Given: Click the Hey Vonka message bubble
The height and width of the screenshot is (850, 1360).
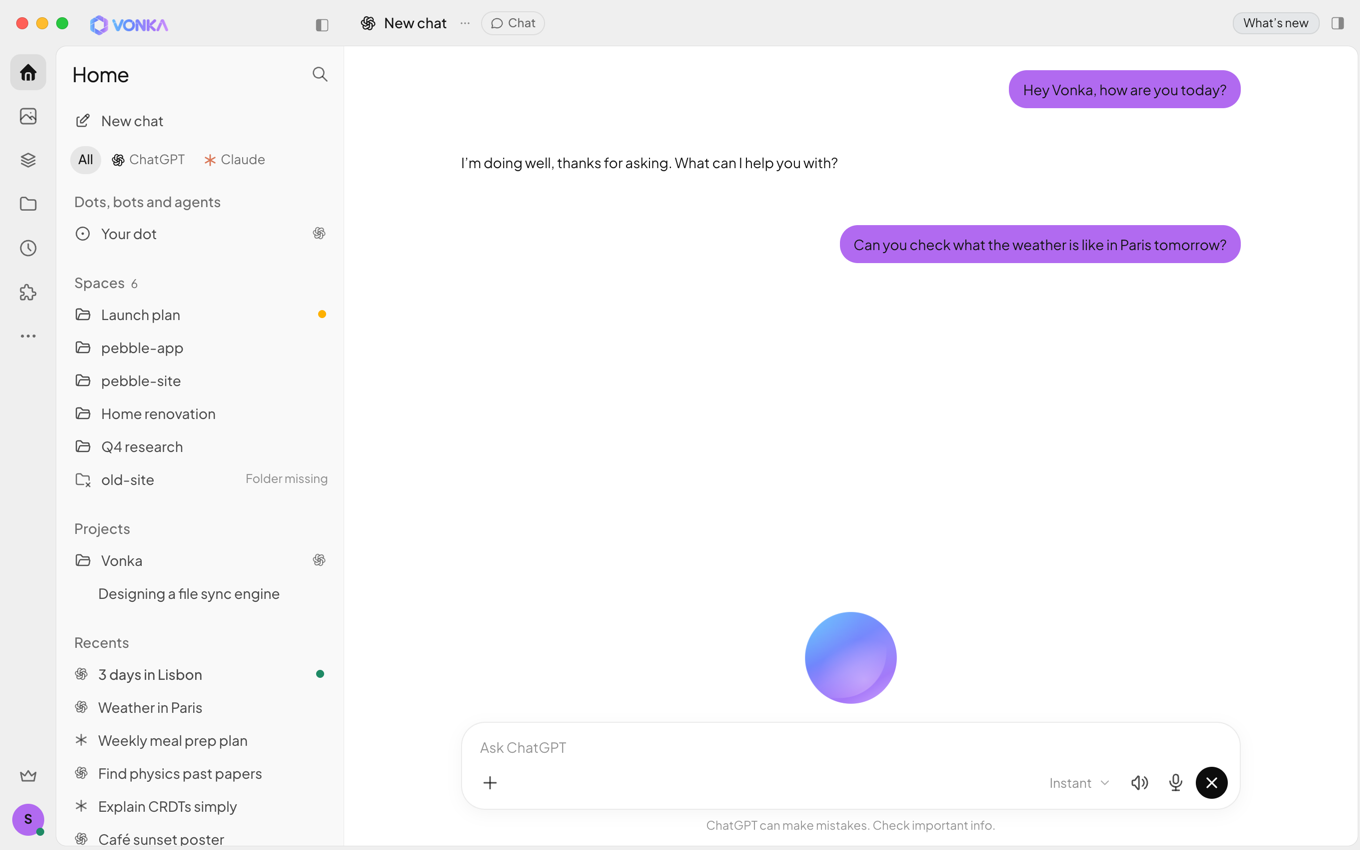Looking at the screenshot, I should point(1125,90).
